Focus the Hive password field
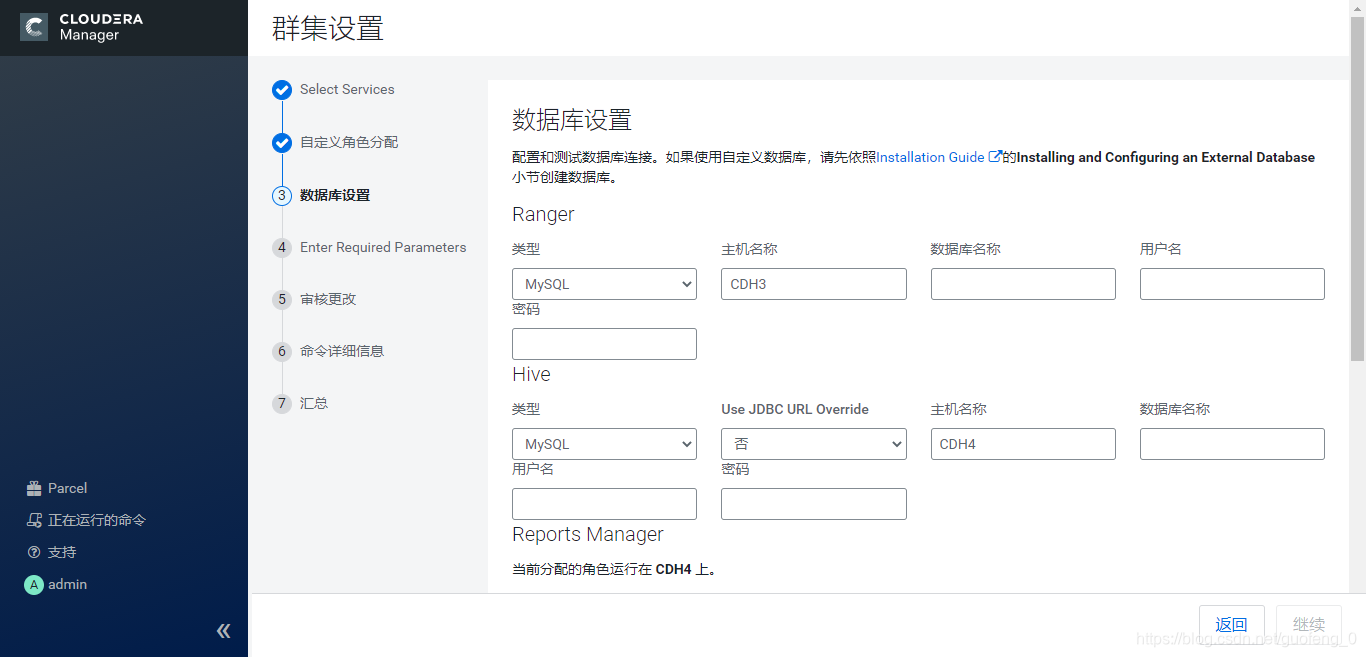 [x=814, y=504]
